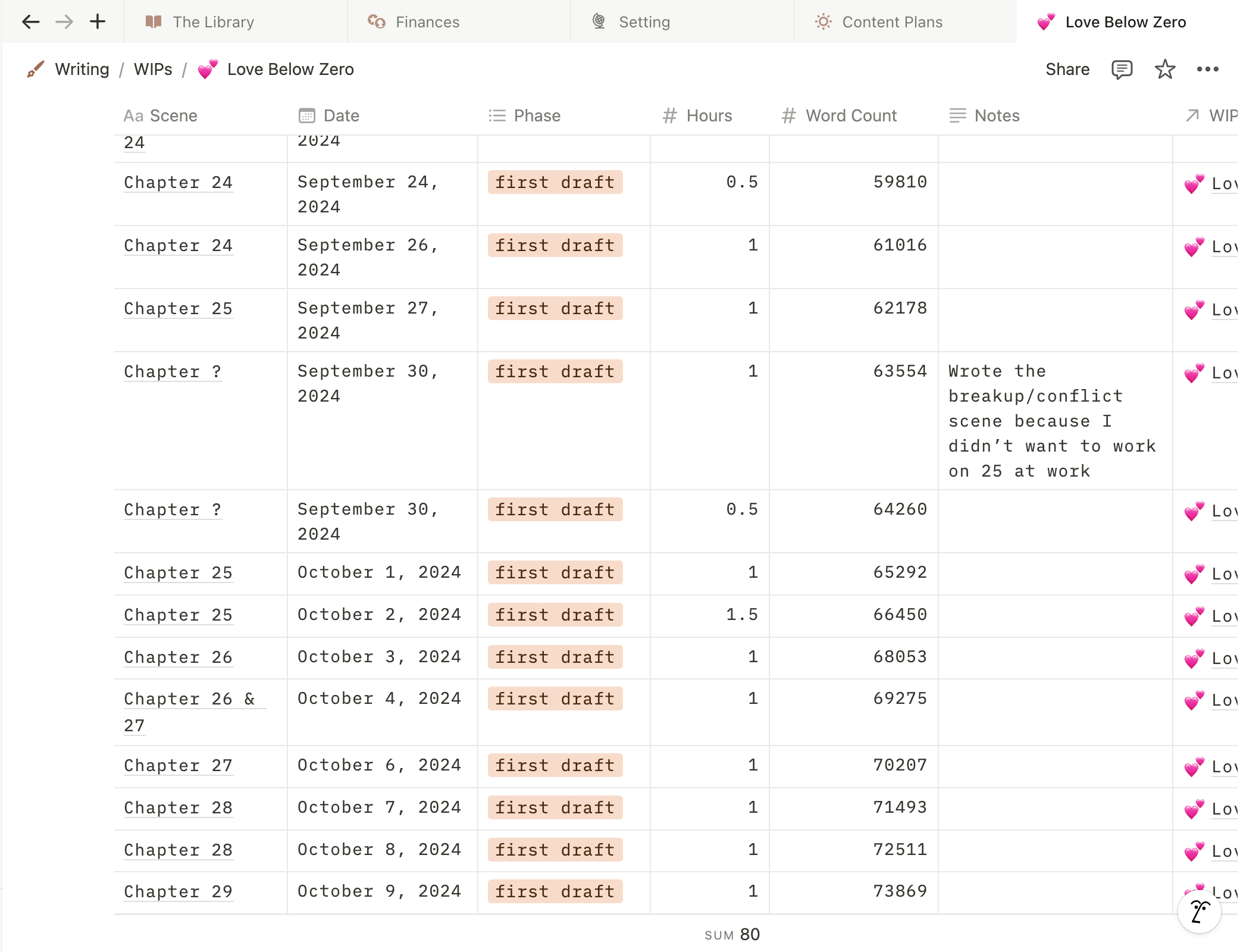Screen dimensions: 1240x952
Task: Click the Hours SUM 80 calculation
Action: pos(732,934)
